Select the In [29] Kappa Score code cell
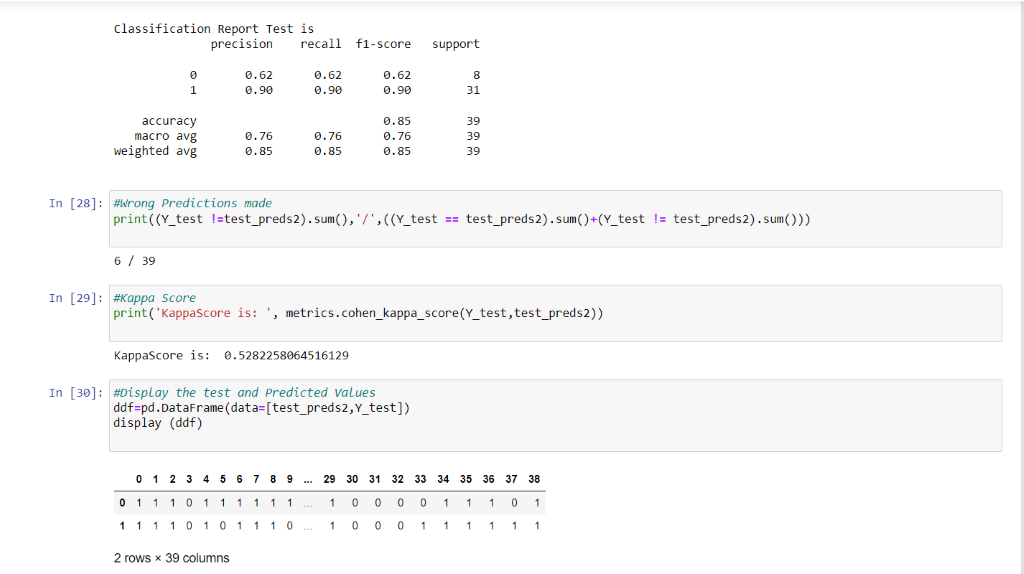 (x=555, y=313)
